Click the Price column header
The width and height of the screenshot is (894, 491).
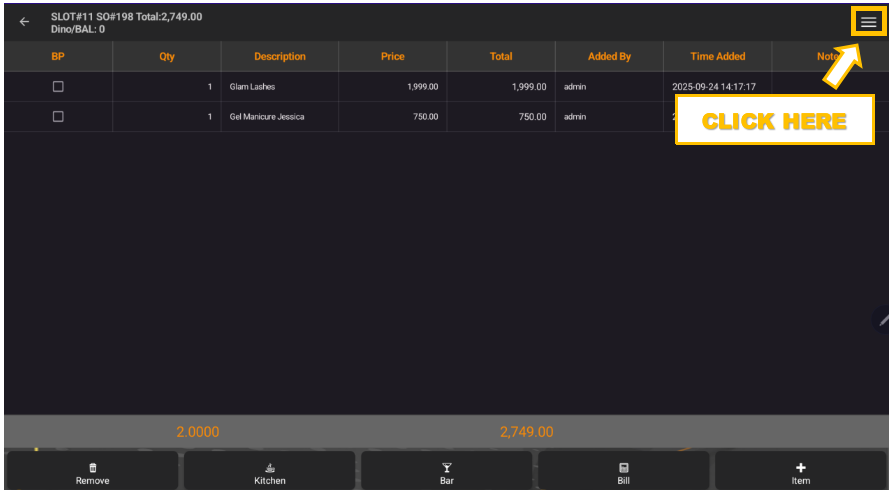393,57
